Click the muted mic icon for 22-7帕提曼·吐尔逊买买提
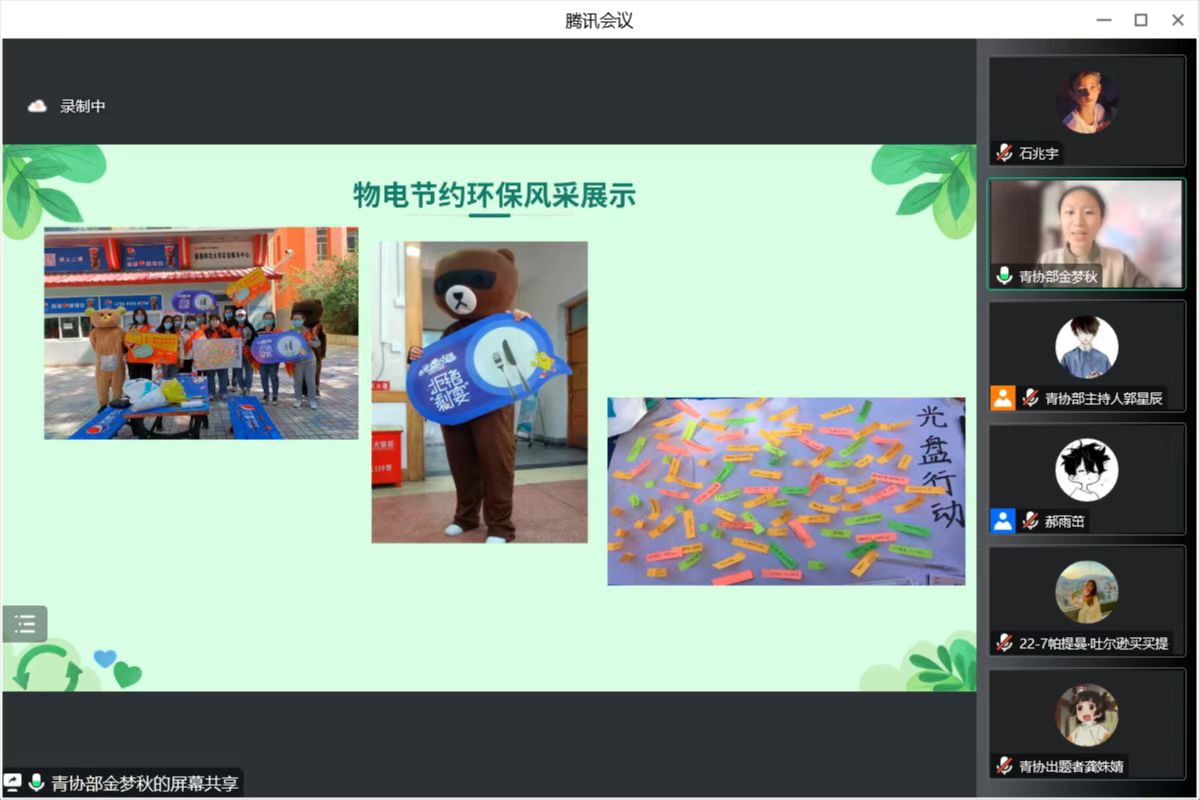The image size is (1200, 800). tap(1004, 643)
